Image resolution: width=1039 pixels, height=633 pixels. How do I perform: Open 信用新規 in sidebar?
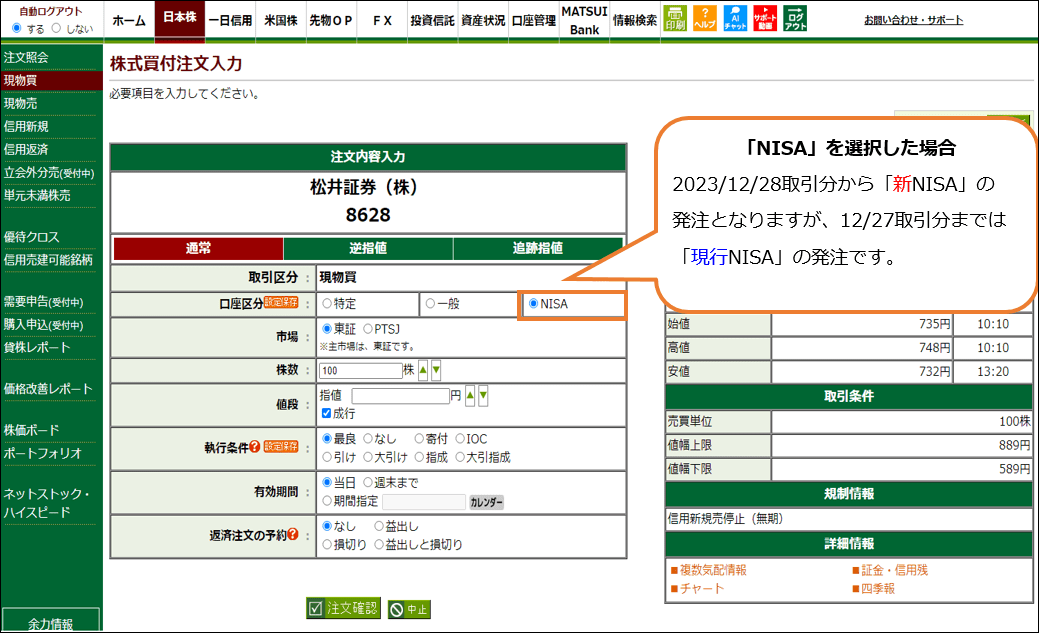tap(27, 127)
